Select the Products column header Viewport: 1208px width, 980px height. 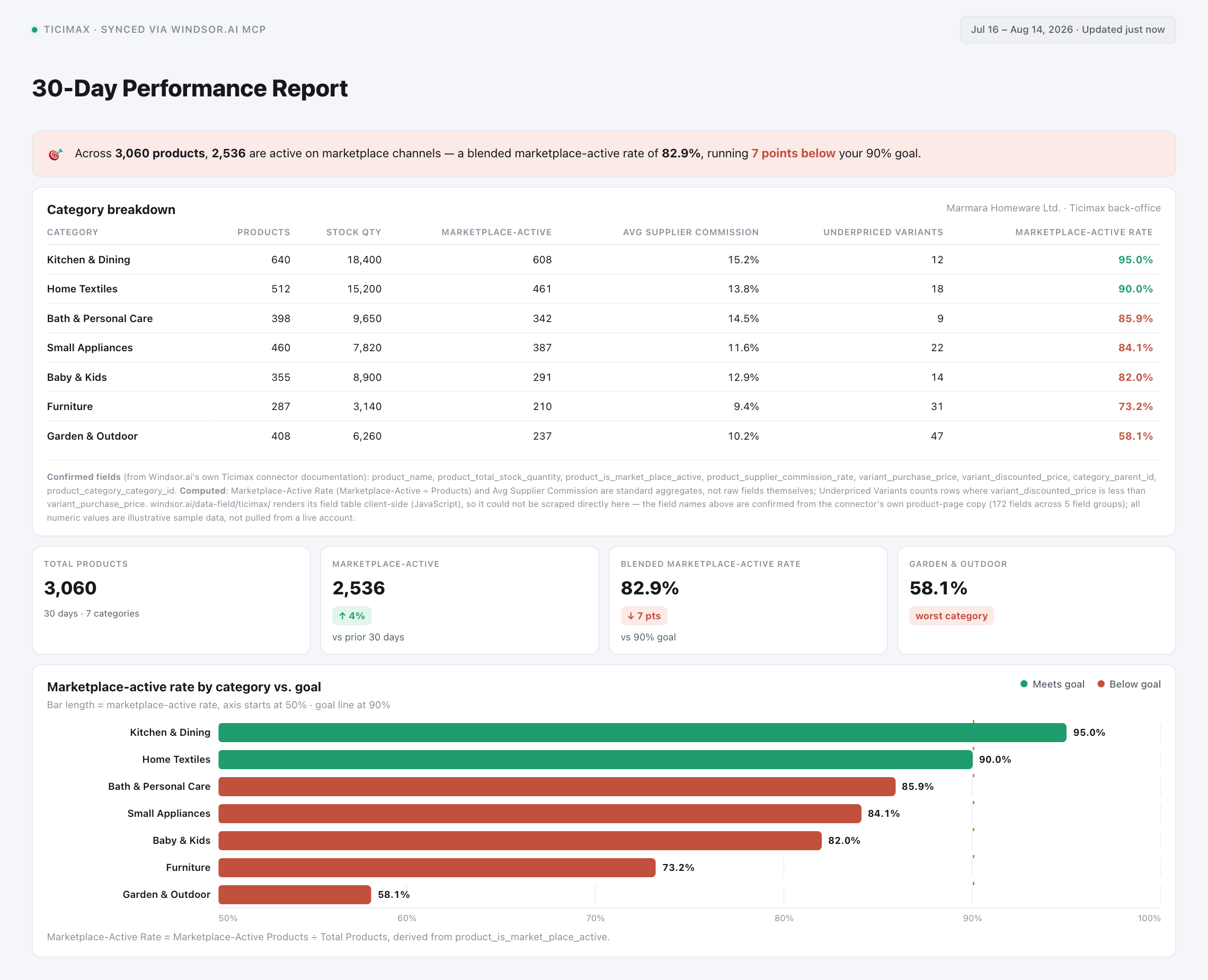[264, 232]
